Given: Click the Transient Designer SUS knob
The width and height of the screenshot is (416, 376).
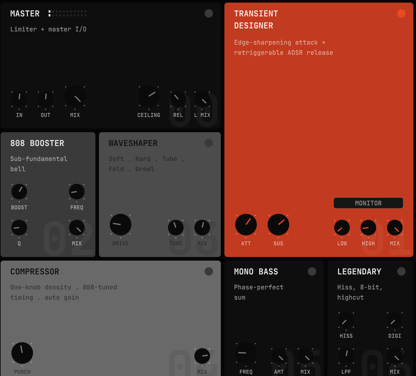Looking at the screenshot, I should click(278, 224).
